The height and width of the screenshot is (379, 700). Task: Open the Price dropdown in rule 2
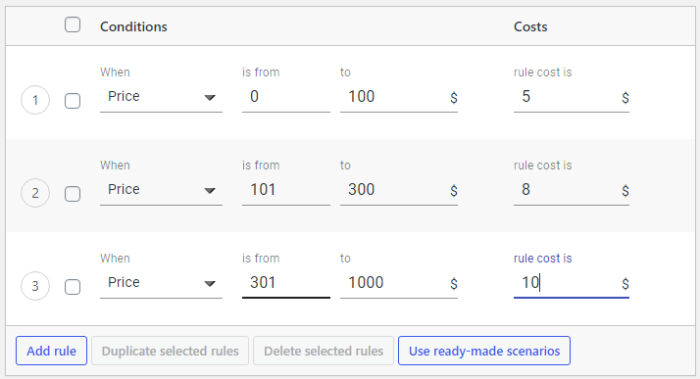click(161, 190)
